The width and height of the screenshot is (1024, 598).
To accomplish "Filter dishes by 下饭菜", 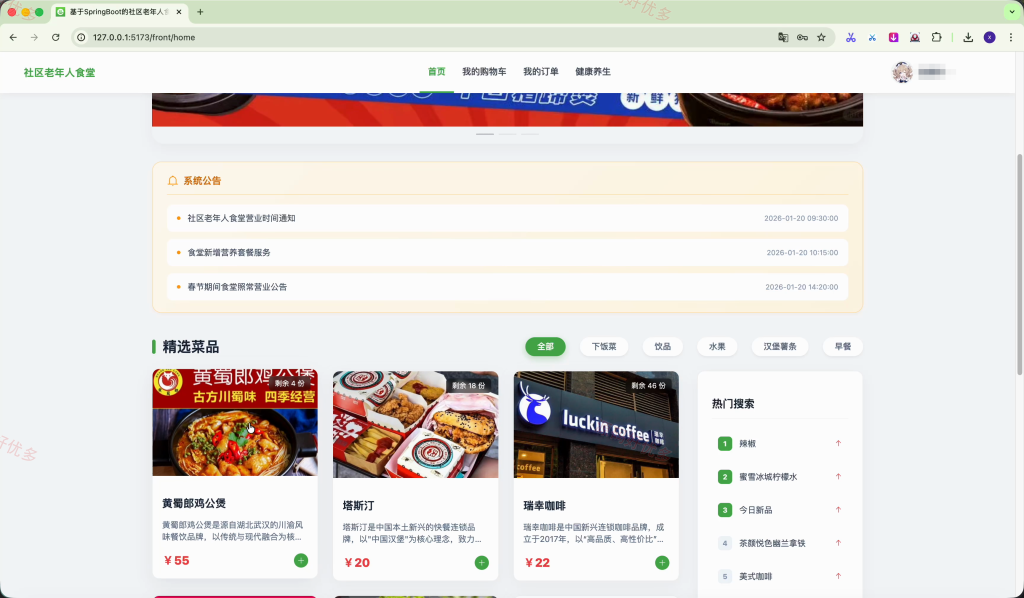I will [604, 347].
